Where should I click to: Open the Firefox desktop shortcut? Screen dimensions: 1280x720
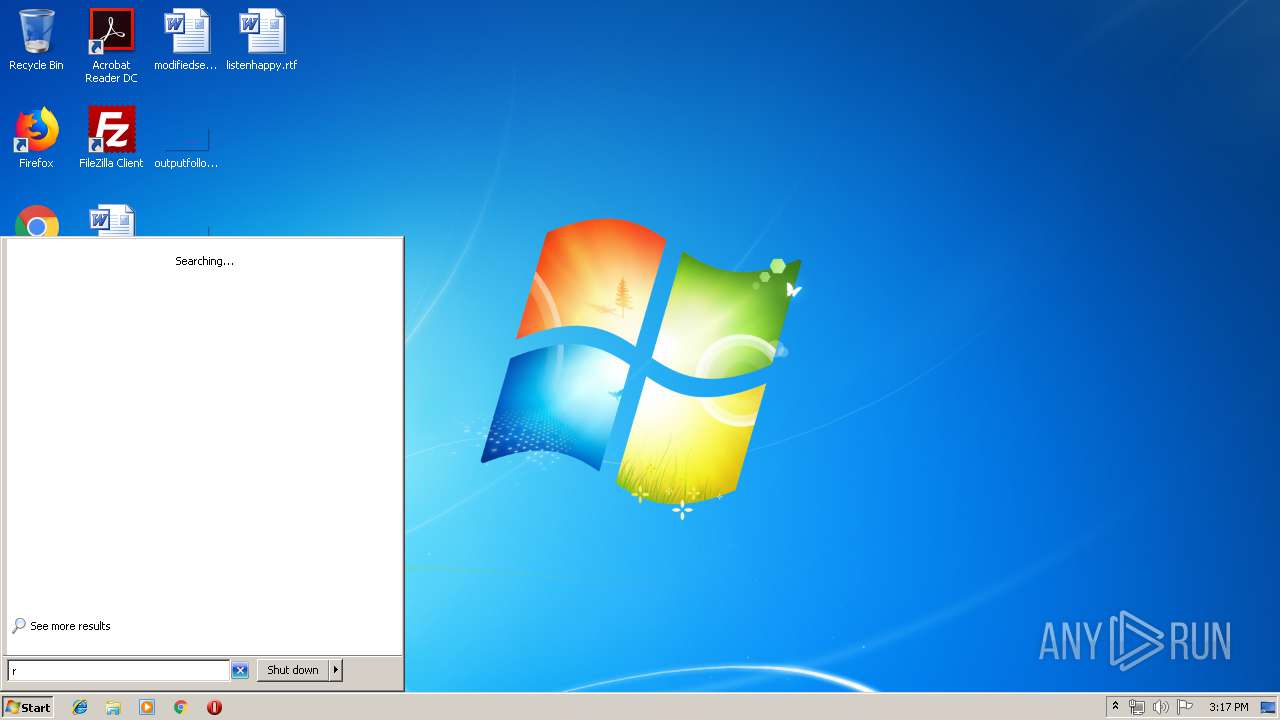[x=36, y=138]
